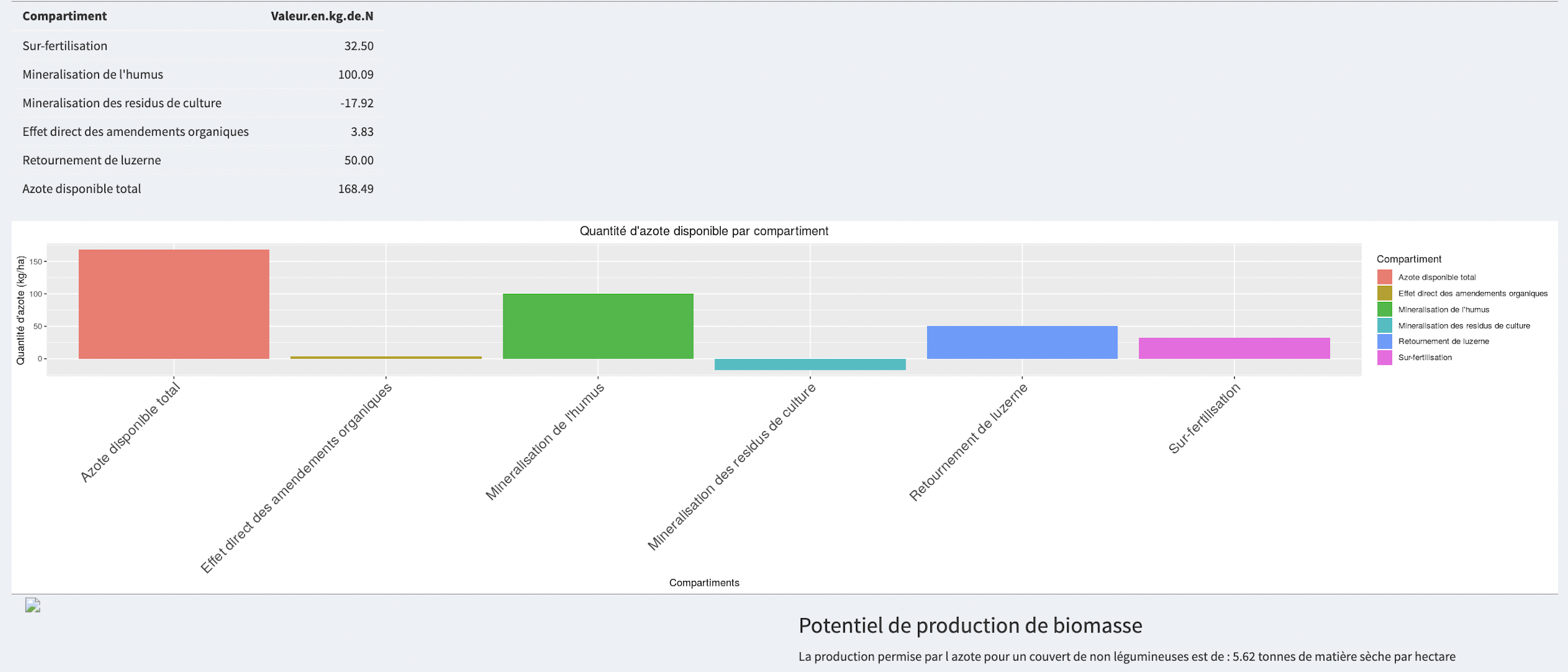Click the Azote disponible total value 168.49
This screenshot has height=672, width=1568.
(x=355, y=188)
